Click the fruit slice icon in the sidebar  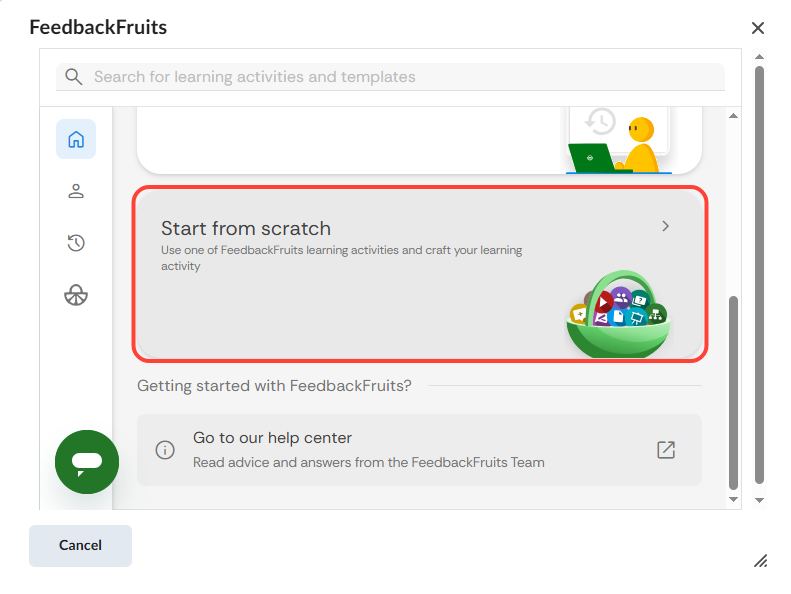[76, 295]
